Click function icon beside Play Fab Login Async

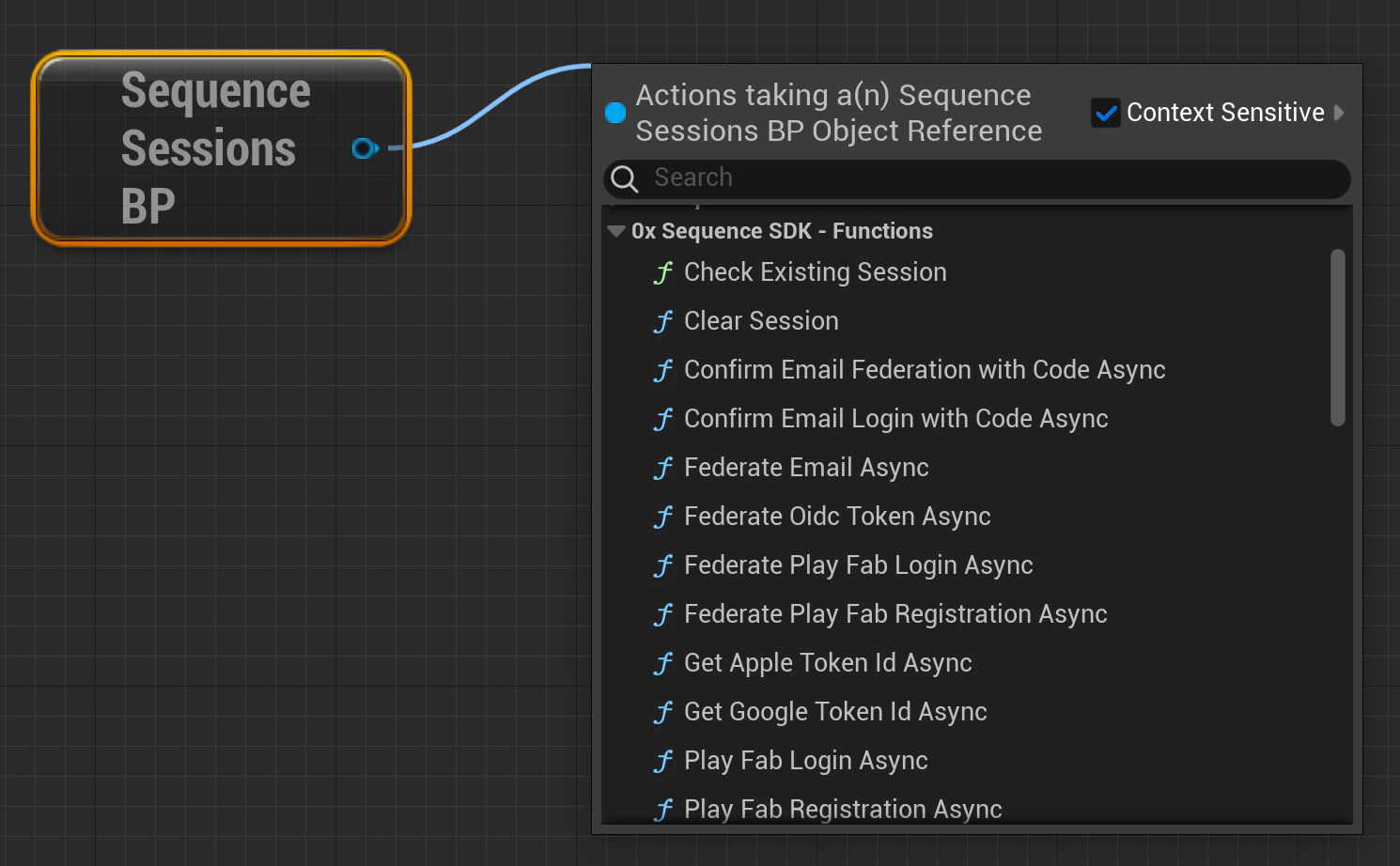(x=663, y=761)
